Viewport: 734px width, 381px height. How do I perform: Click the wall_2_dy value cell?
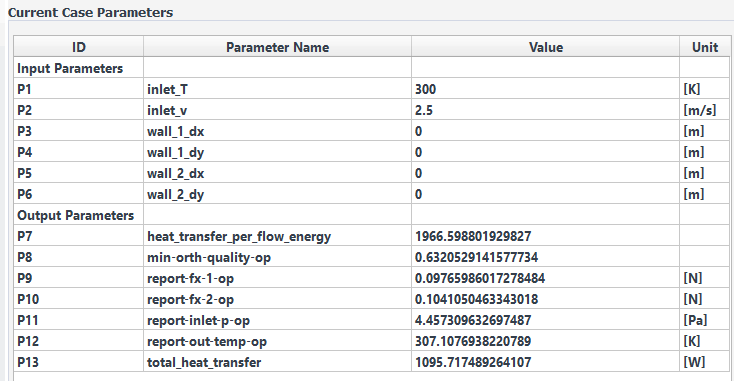(x=545, y=194)
